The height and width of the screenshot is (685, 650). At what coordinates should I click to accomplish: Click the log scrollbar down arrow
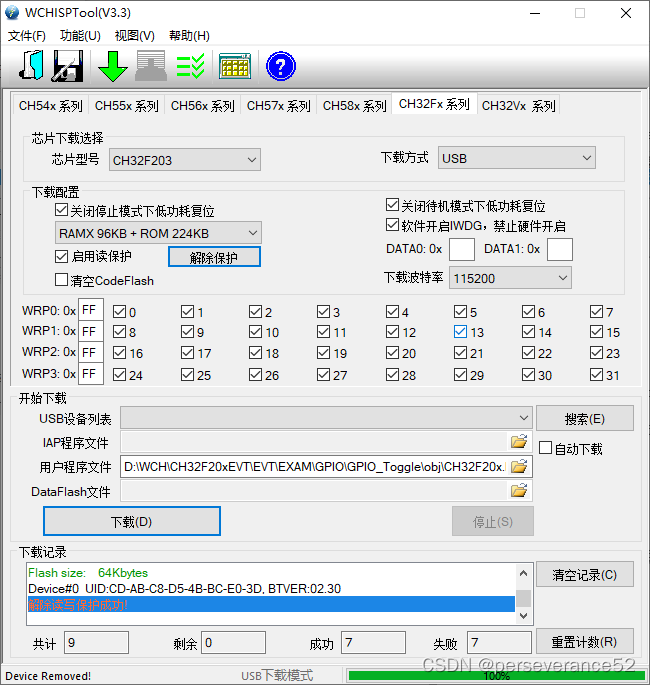pyautogui.click(x=524, y=615)
